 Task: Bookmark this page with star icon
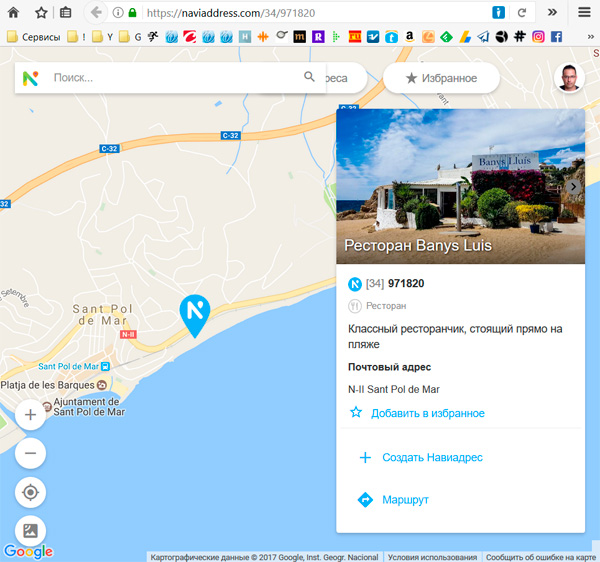[x=41, y=13]
